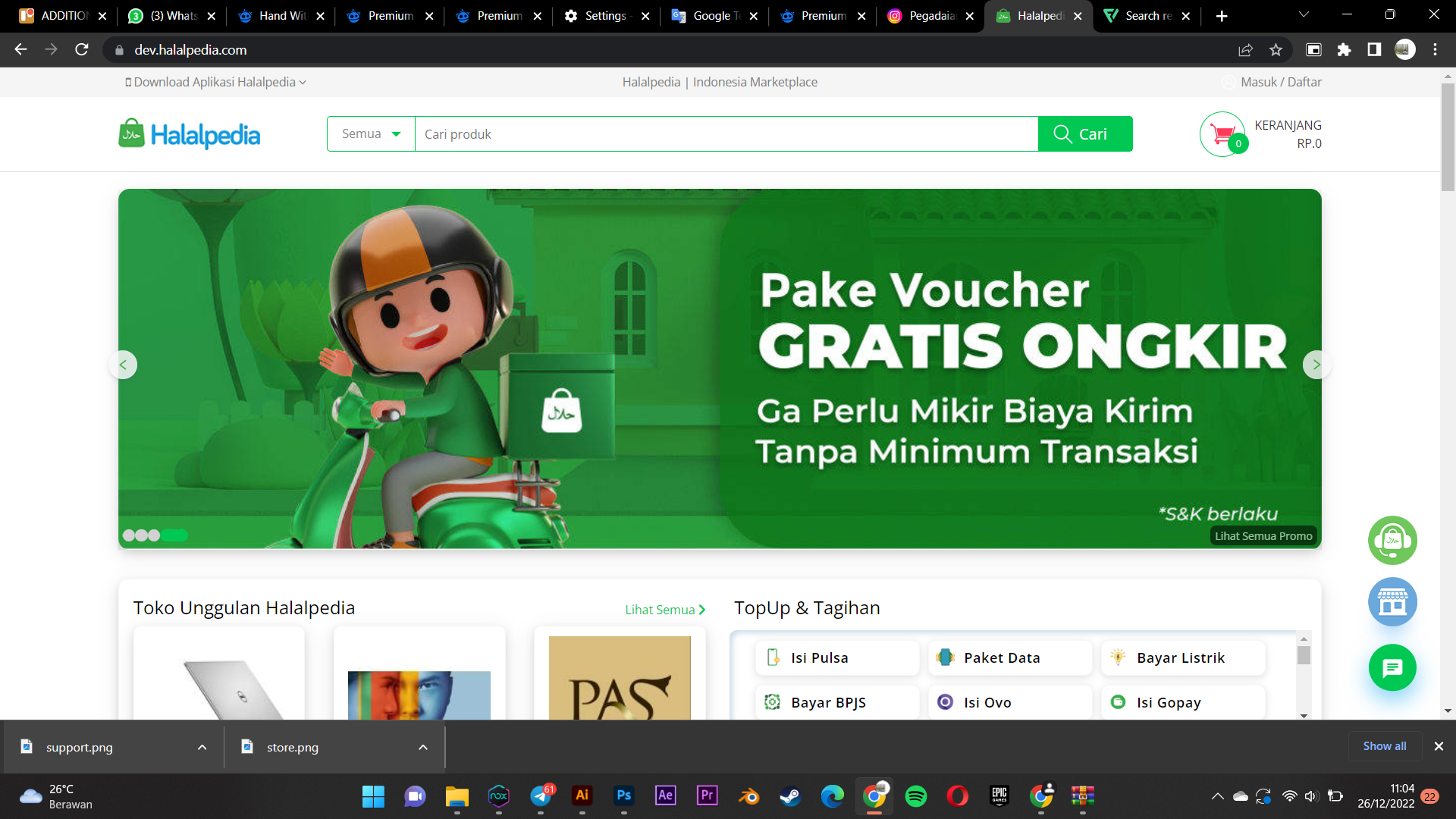This screenshot has height=819, width=1456.
Task: Click the blue store floating icon
Action: click(x=1392, y=602)
